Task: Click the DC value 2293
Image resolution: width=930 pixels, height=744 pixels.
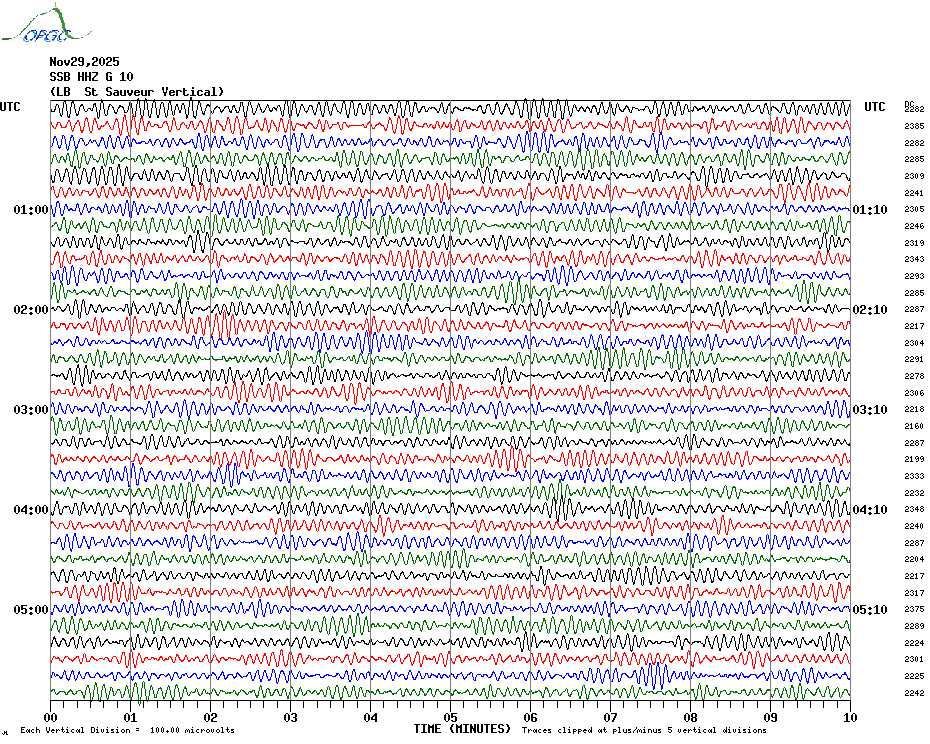Action: [x=914, y=276]
